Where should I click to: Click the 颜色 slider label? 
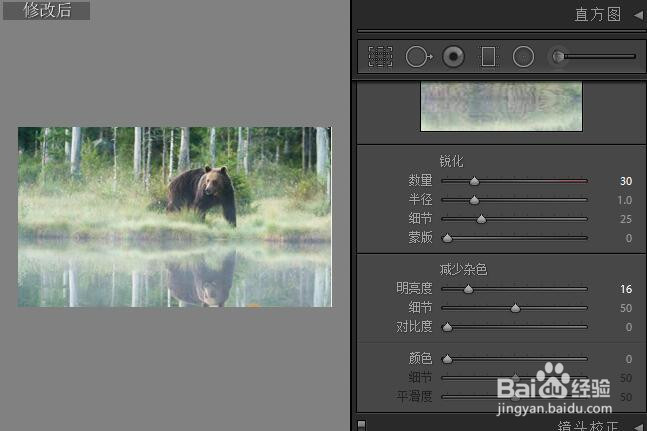coord(420,358)
